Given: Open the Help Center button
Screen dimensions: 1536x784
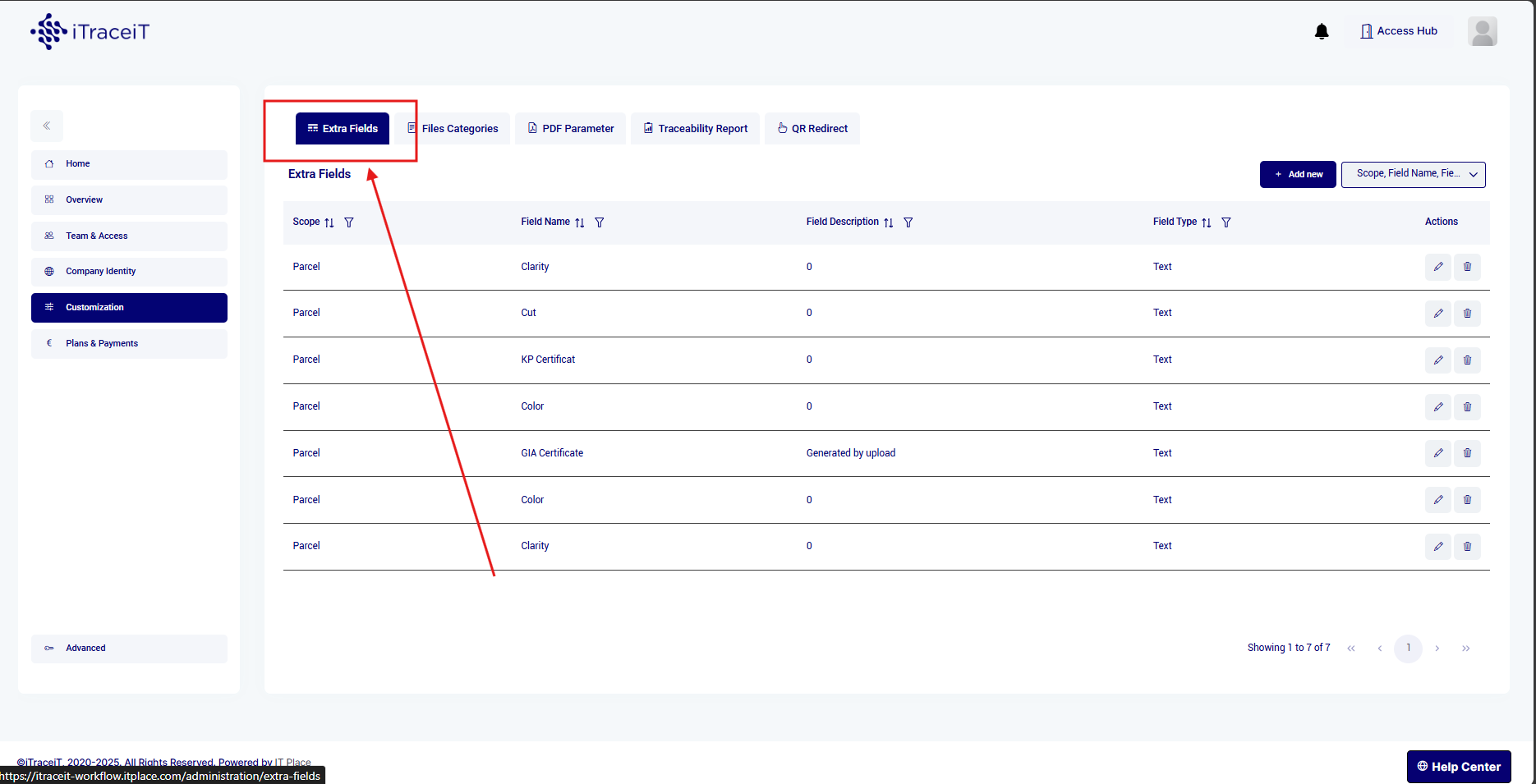Looking at the screenshot, I should tap(1458, 767).
